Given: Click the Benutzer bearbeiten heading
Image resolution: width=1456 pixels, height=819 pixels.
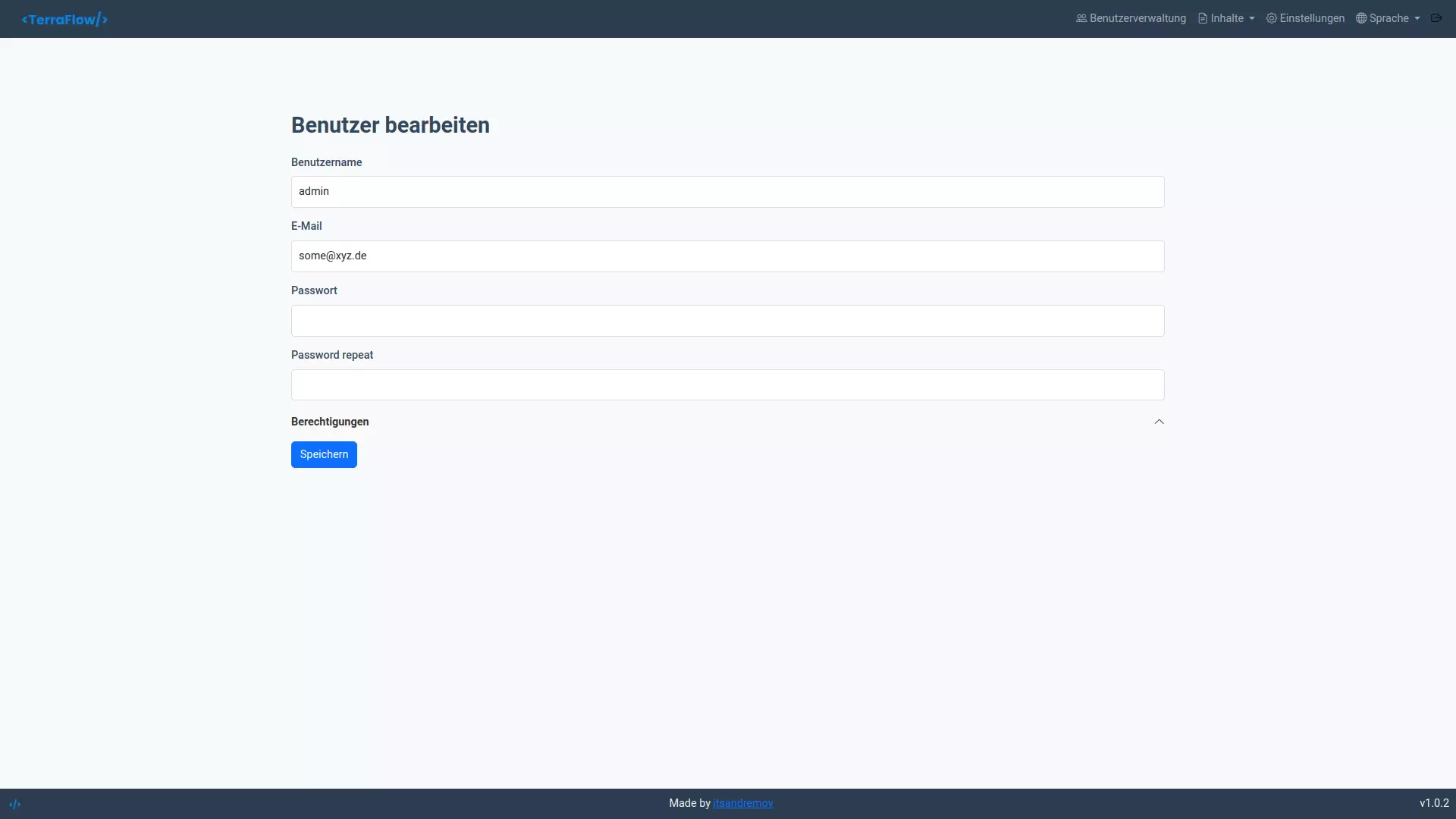Looking at the screenshot, I should pyautogui.click(x=391, y=125).
